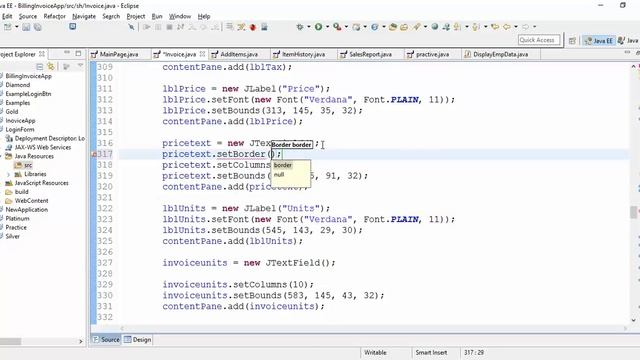Open the External Tools dropdown arrow

[346, 27]
